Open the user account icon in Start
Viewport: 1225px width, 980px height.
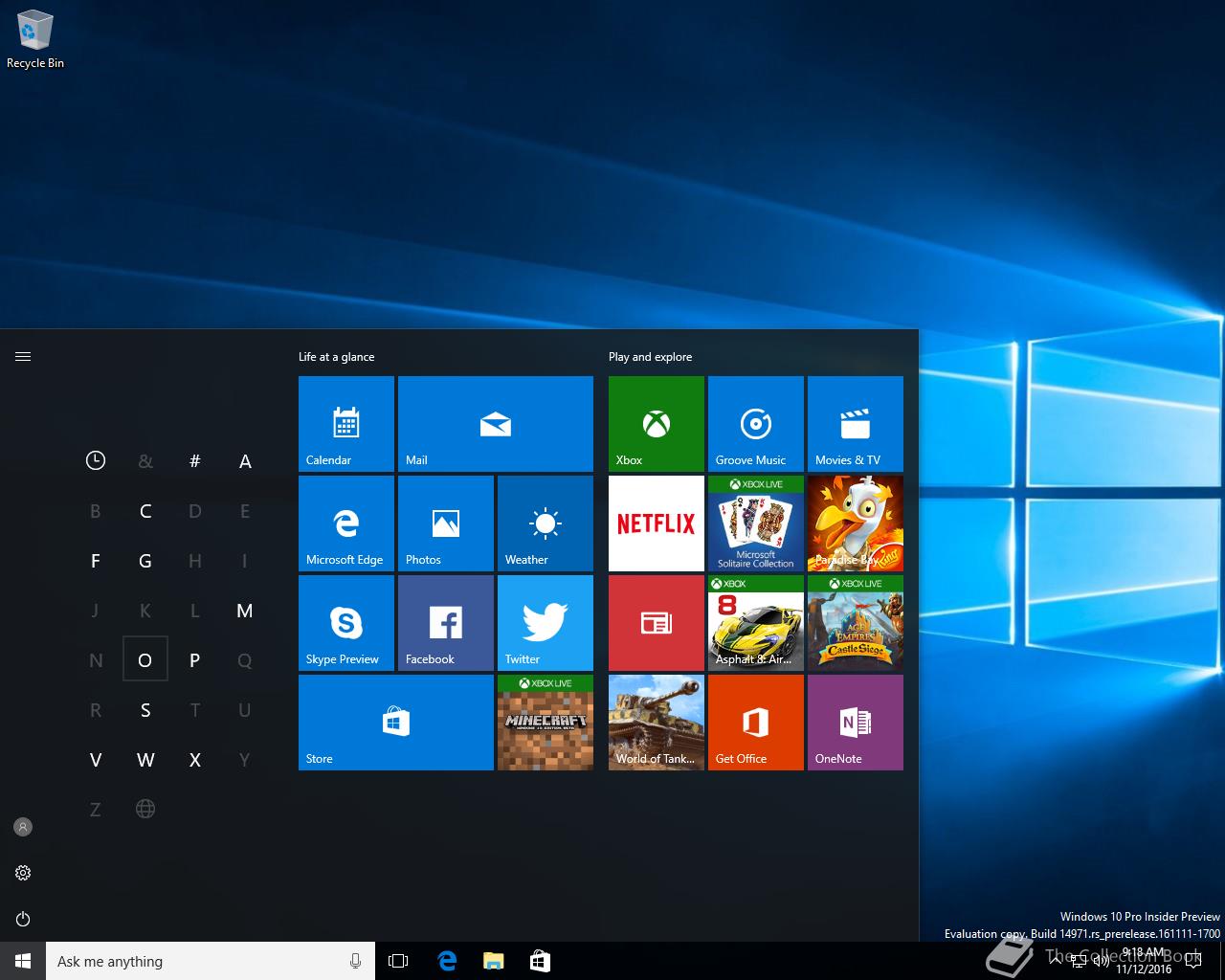point(23,827)
